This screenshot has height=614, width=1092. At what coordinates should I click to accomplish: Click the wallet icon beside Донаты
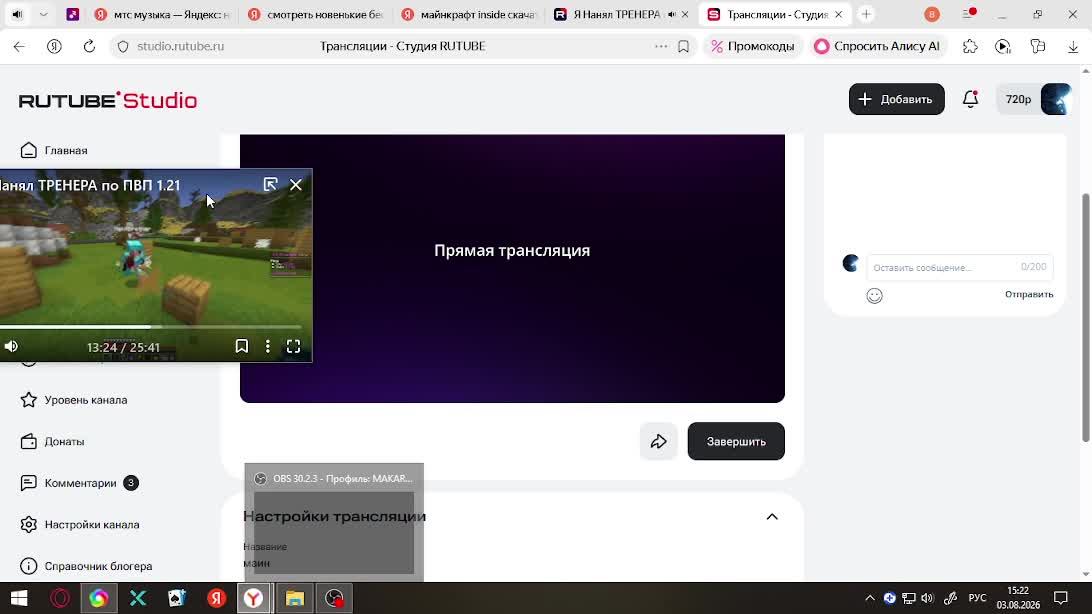point(29,441)
